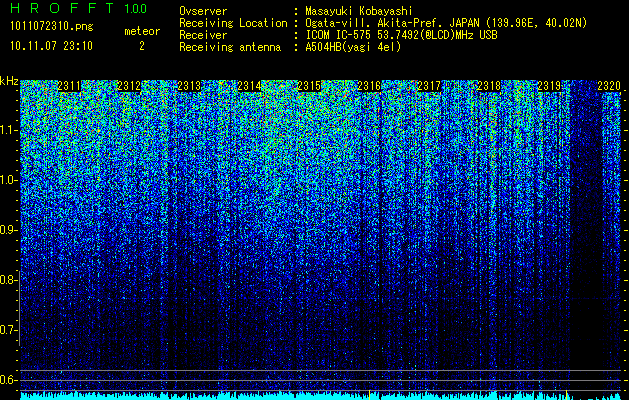The image size is (629, 400).
Task: Click the 0.9 frequency axis label
Action: (7, 230)
